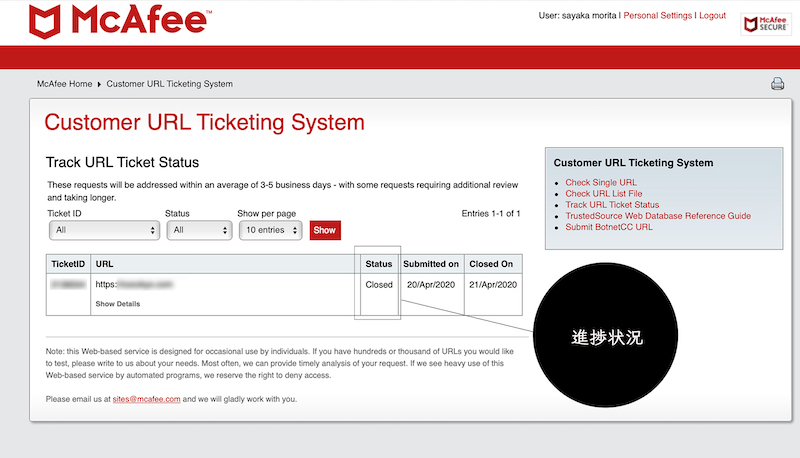This screenshot has width=800, height=458.
Task: Expand Show Details for the ticket
Action: 117,304
